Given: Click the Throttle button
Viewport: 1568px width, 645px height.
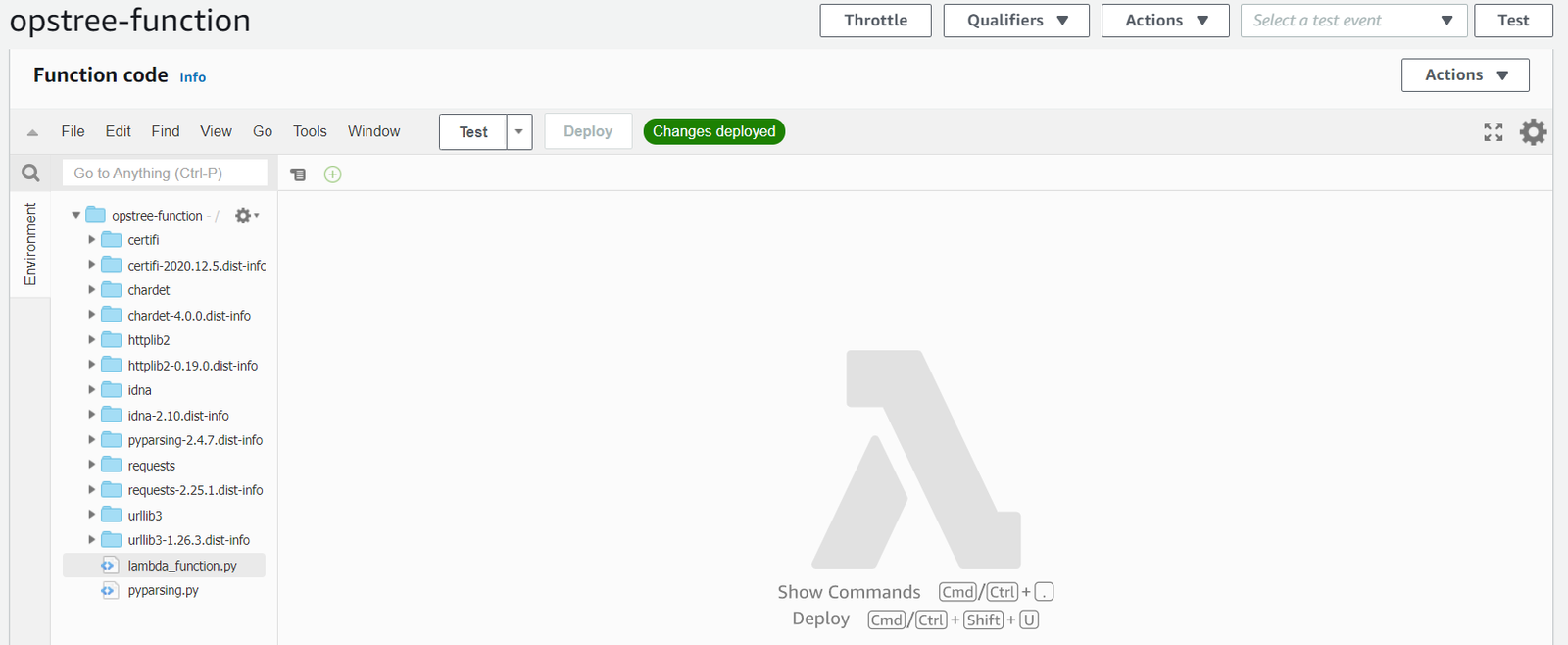Looking at the screenshot, I should coord(875,21).
